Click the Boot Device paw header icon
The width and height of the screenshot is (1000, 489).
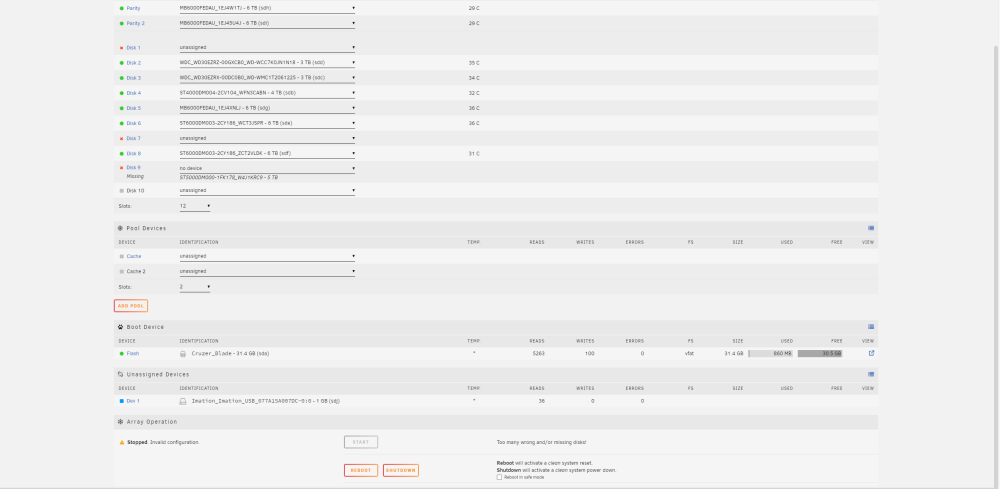[x=120, y=327]
